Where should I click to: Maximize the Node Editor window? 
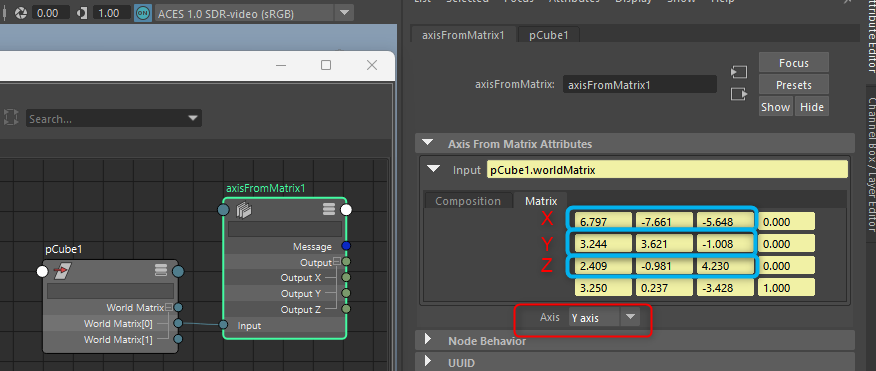326,65
